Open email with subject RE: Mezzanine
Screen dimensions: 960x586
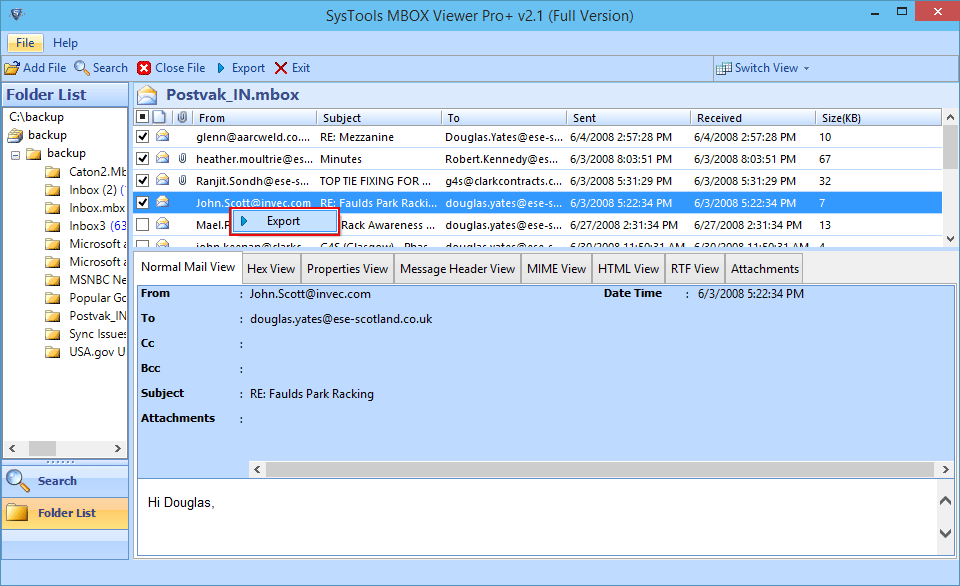pos(356,137)
